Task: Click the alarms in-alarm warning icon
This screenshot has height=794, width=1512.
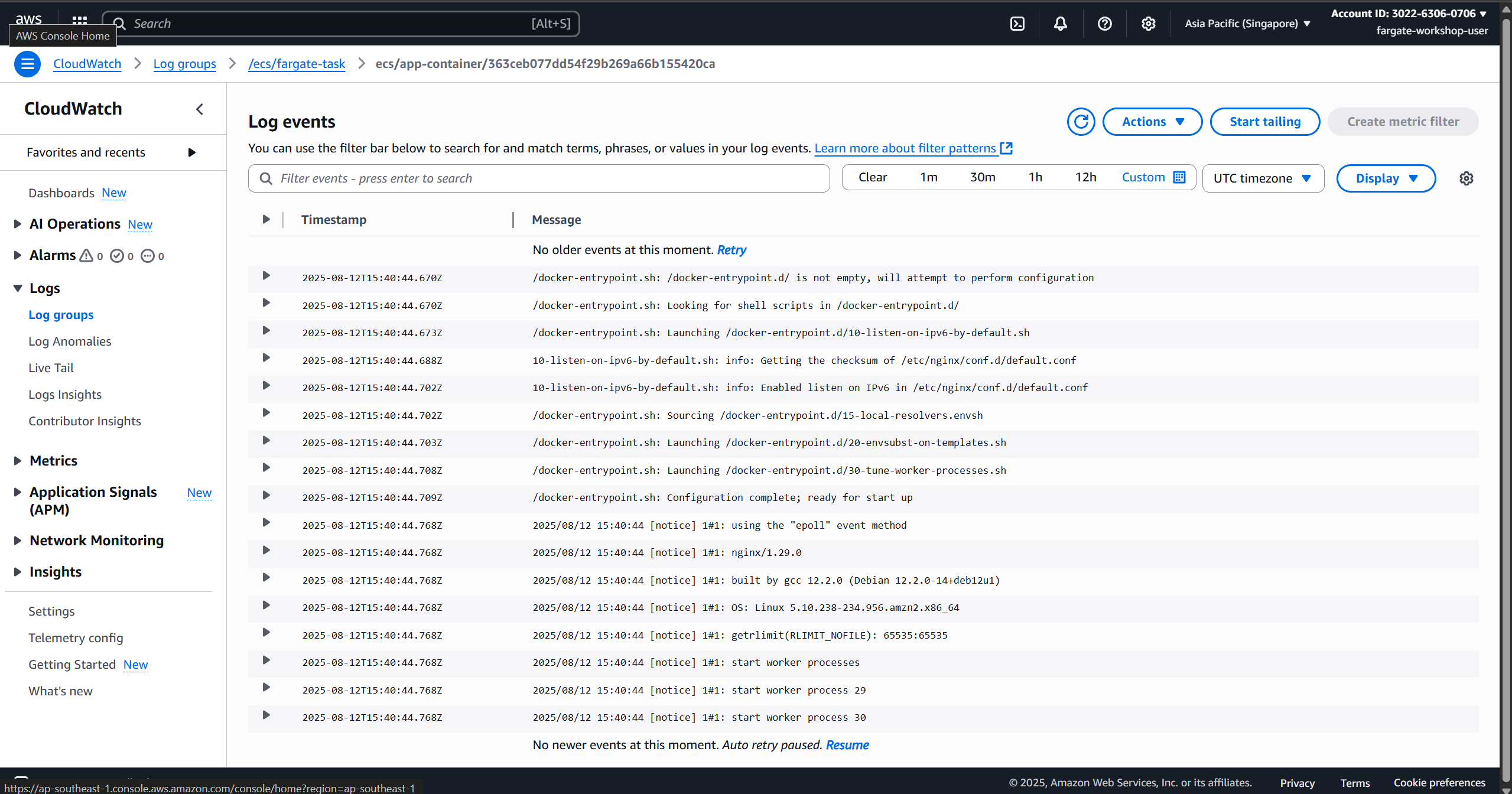Action: (x=86, y=256)
